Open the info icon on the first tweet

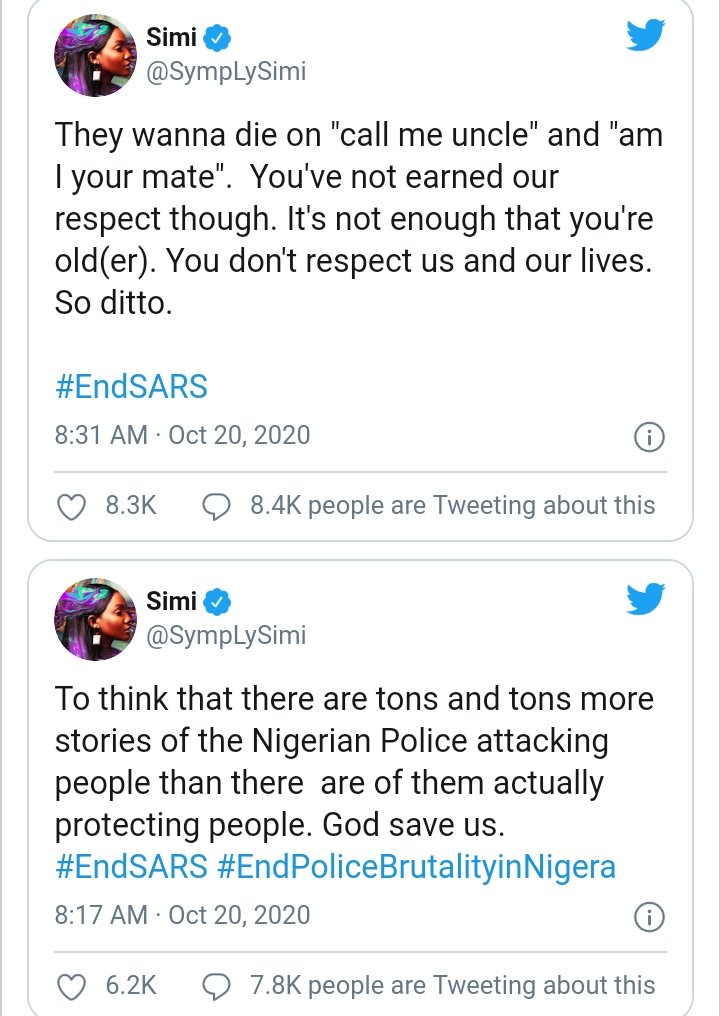pyautogui.click(x=650, y=437)
